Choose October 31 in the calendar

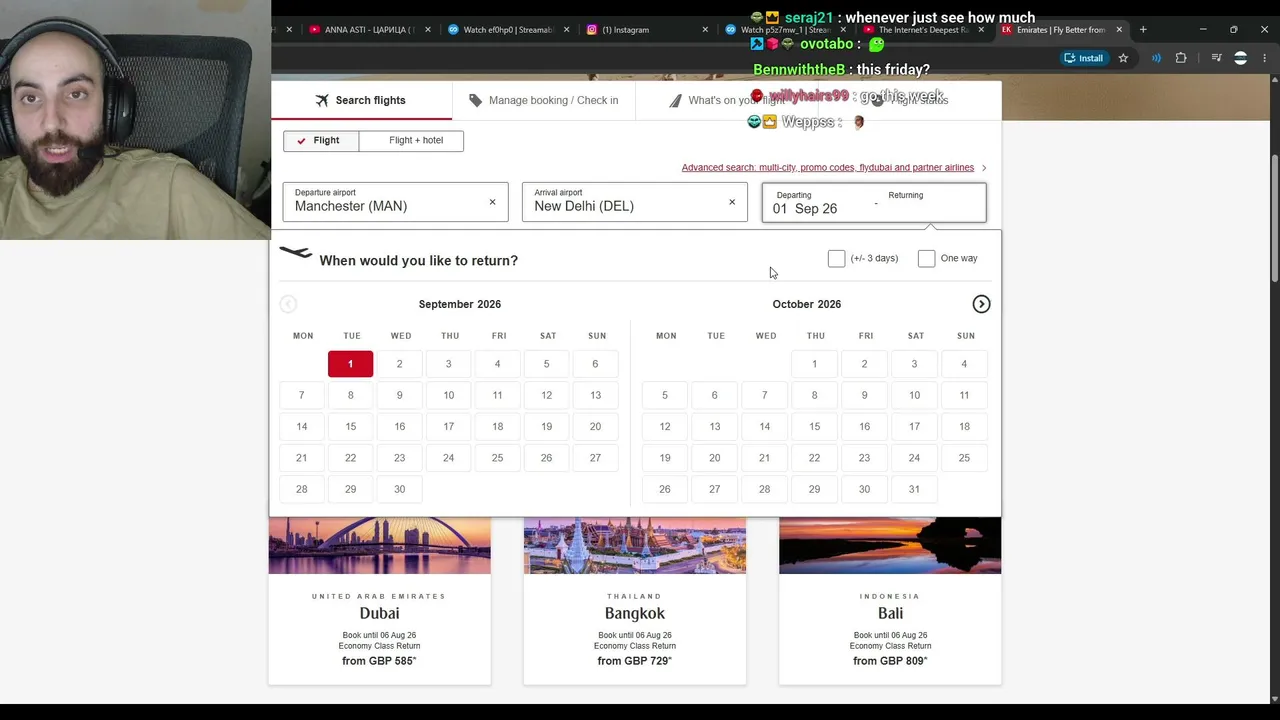click(x=914, y=489)
